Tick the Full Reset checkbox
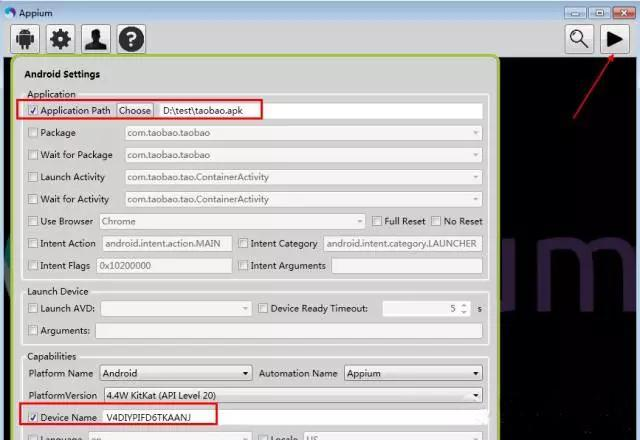The width and height of the screenshot is (640, 440). coord(377,221)
